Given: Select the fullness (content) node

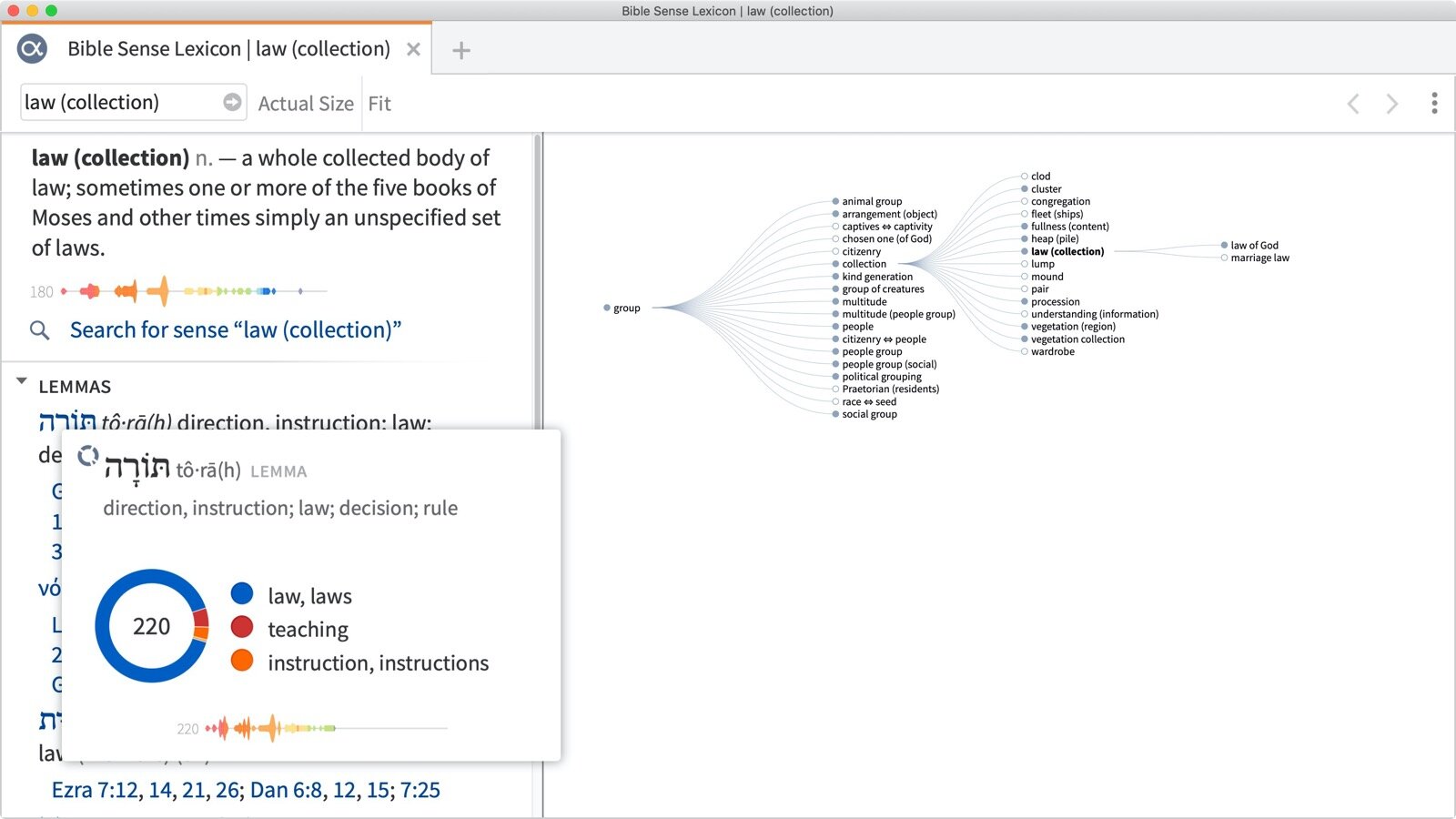Looking at the screenshot, I should point(1065,227).
